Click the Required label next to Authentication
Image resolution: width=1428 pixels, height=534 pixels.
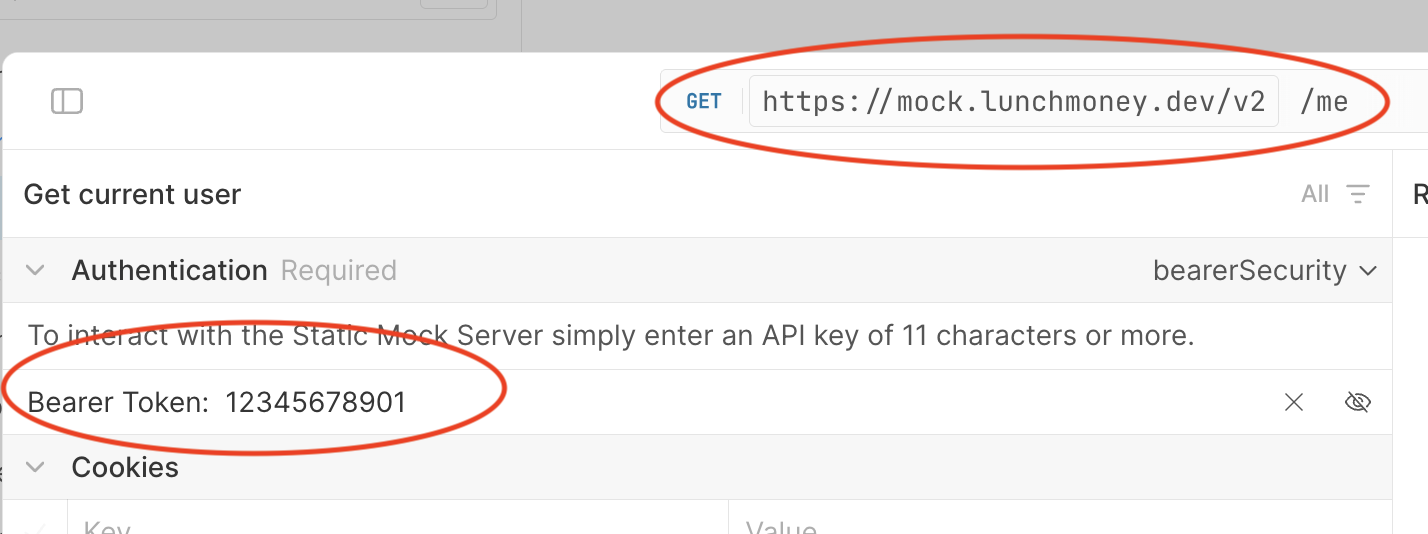coord(339,270)
